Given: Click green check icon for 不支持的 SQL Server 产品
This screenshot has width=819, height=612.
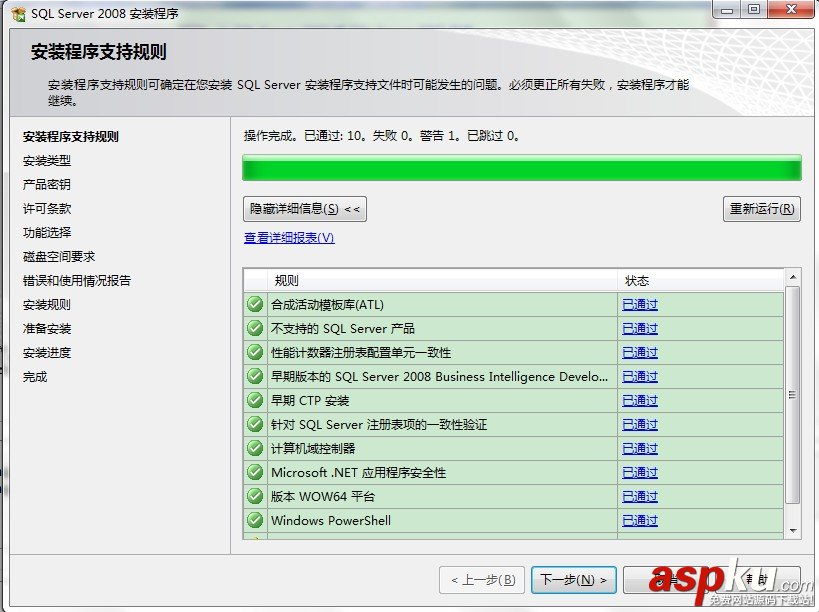Looking at the screenshot, I should pyautogui.click(x=255, y=328).
